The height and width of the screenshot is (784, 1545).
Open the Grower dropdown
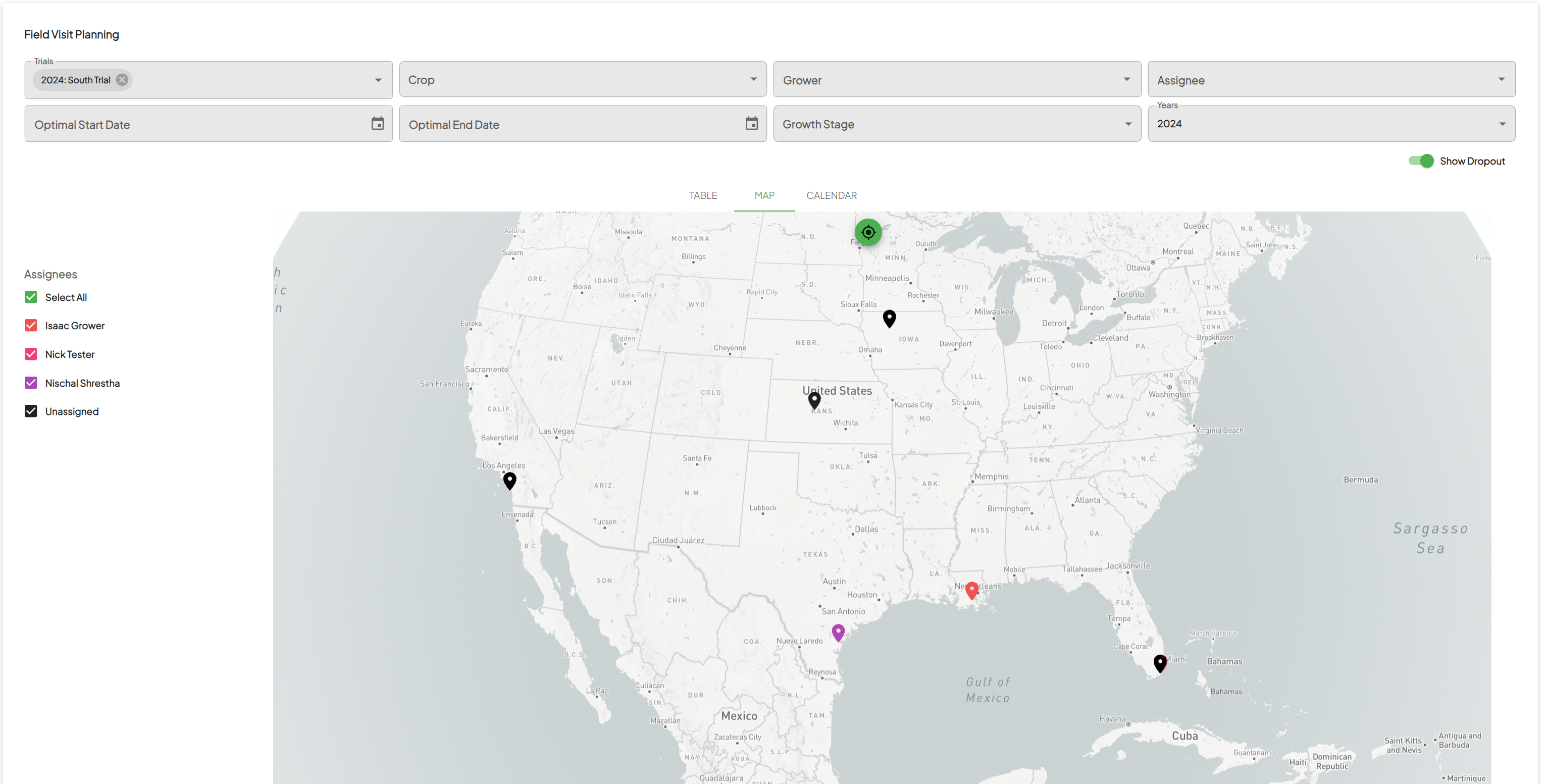click(x=957, y=79)
